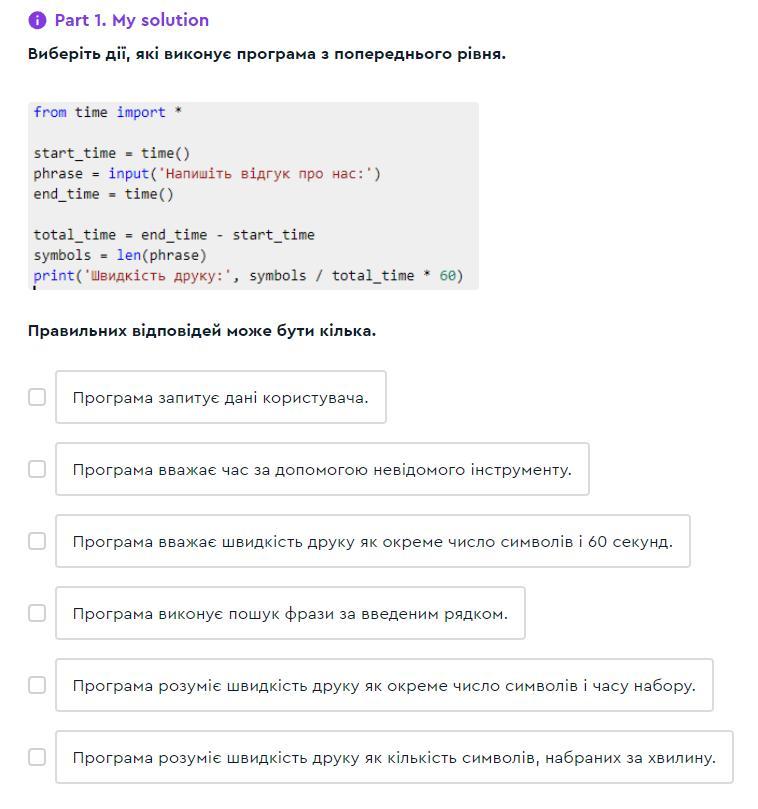Click the "start_time = time()" code line
The height and width of the screenshot is (809, 758).
[x=112, y=153]
